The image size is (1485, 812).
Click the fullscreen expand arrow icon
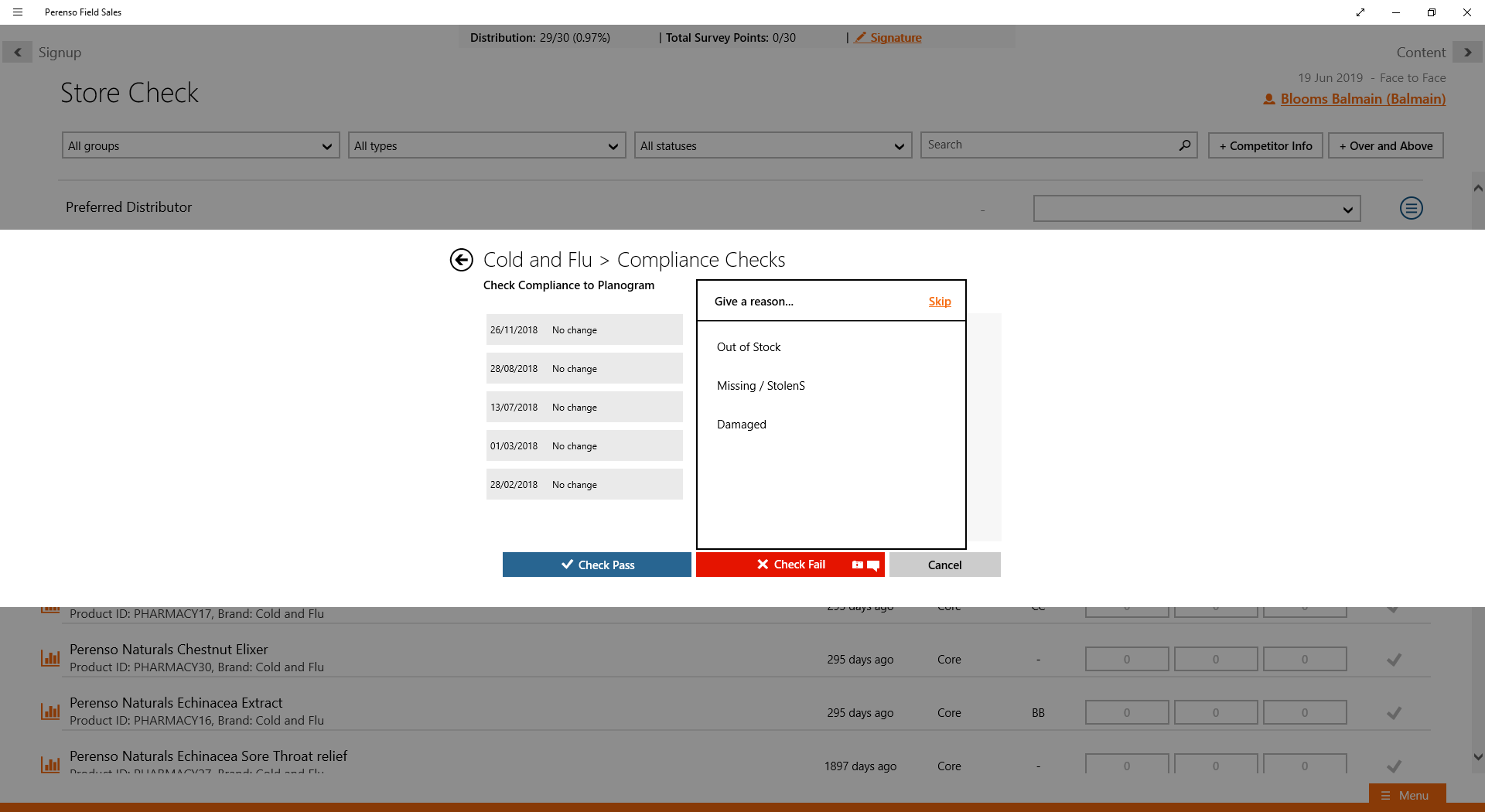click(1360, 12)
